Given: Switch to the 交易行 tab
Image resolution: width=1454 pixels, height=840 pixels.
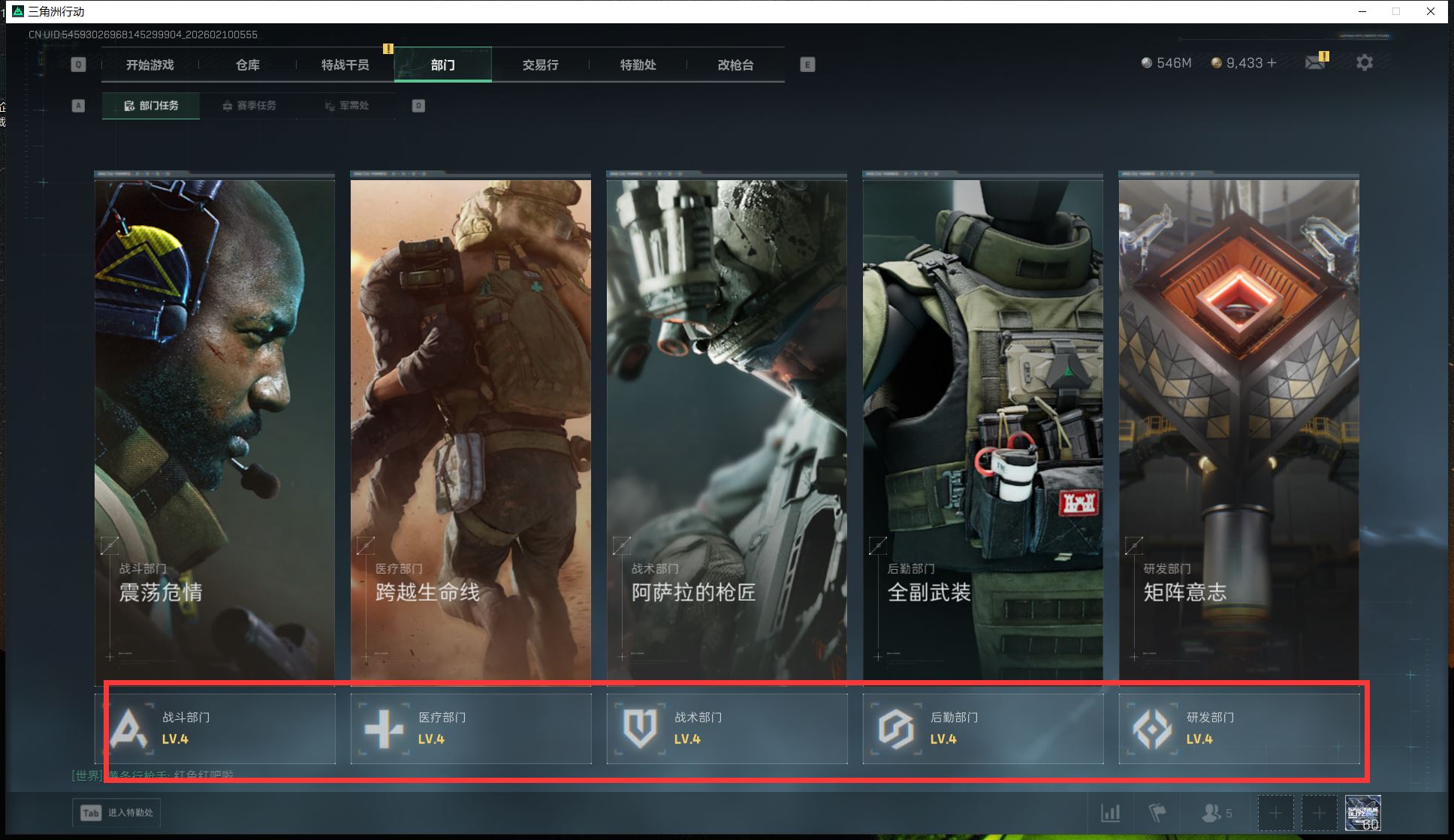Looking at the screenshot, I should click(x=541, y=65).
